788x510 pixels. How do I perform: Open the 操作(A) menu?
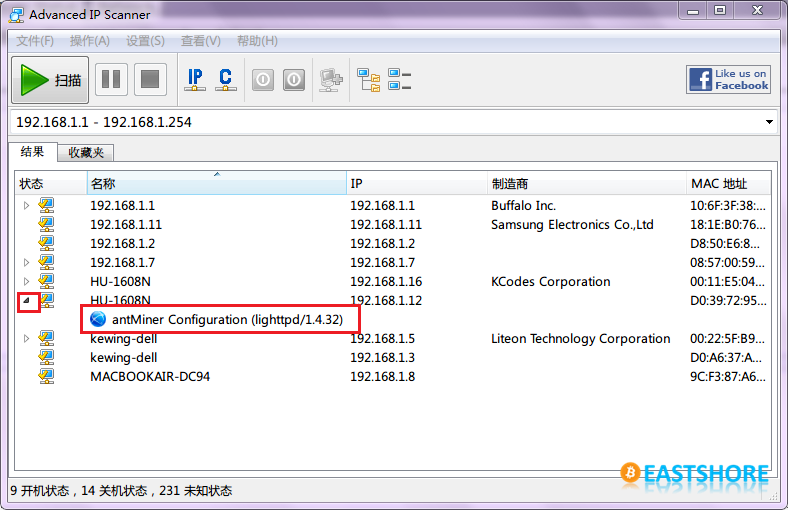(90, 41)
